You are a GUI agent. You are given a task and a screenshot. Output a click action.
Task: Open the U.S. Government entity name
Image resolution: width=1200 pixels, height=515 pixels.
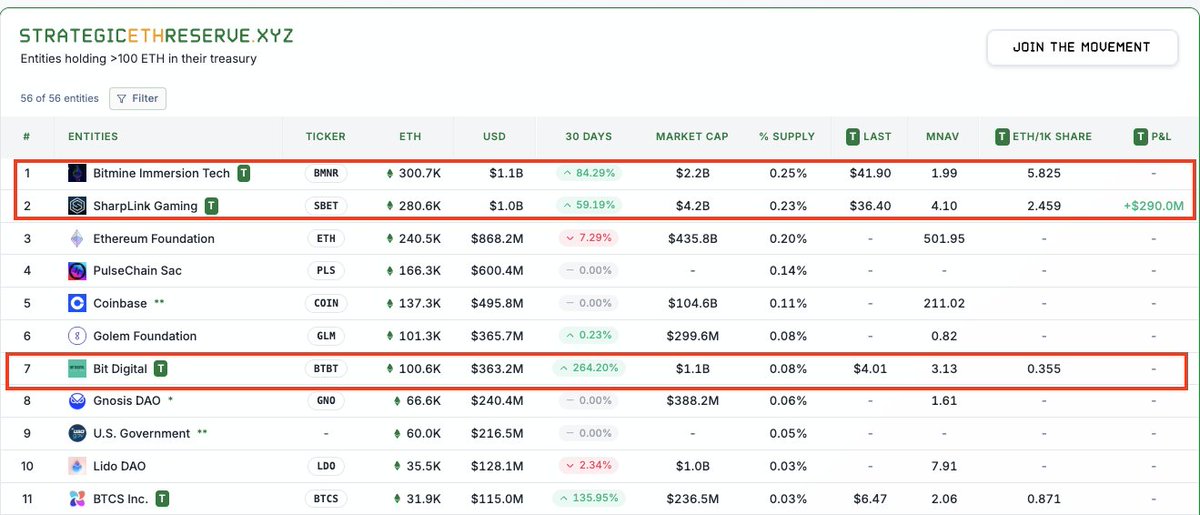(x=141, y=434)
